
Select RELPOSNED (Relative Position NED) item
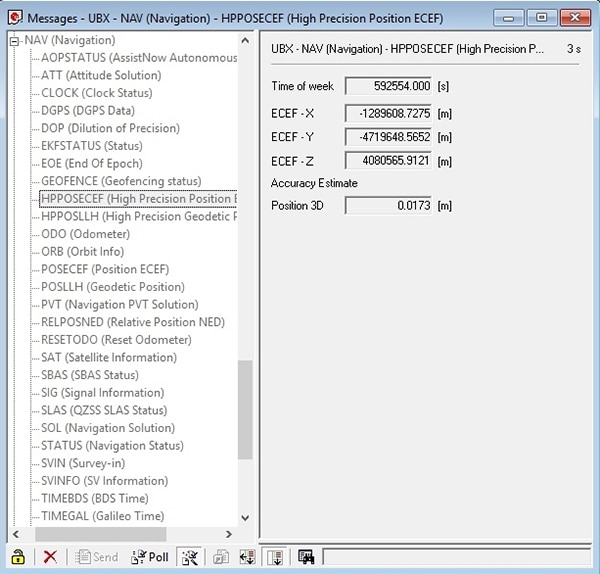click(132, 322)
